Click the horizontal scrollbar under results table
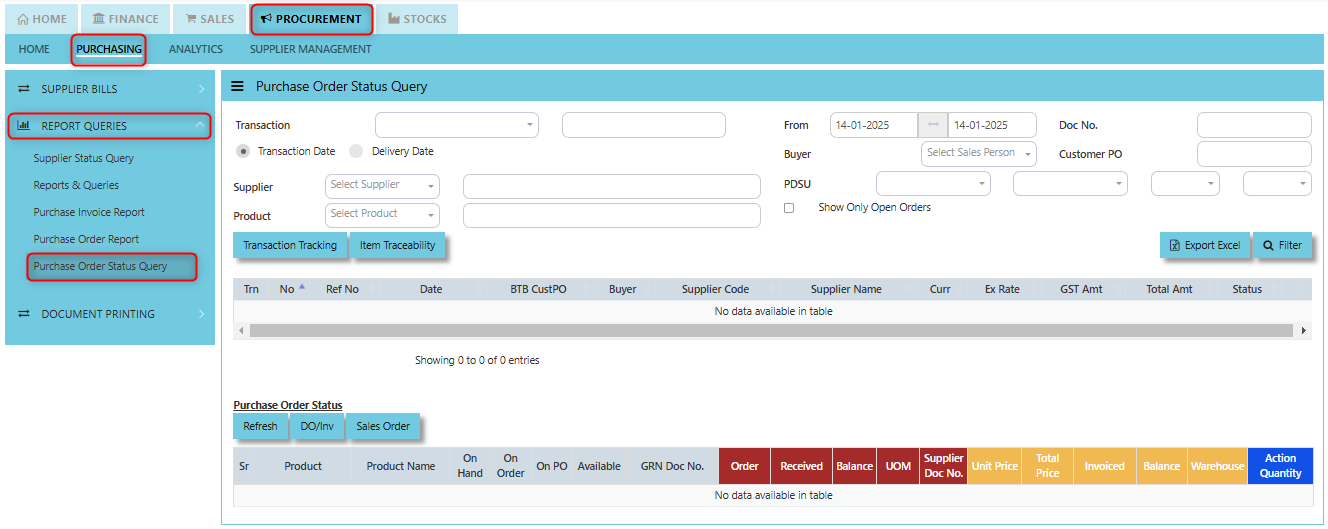 771,330
